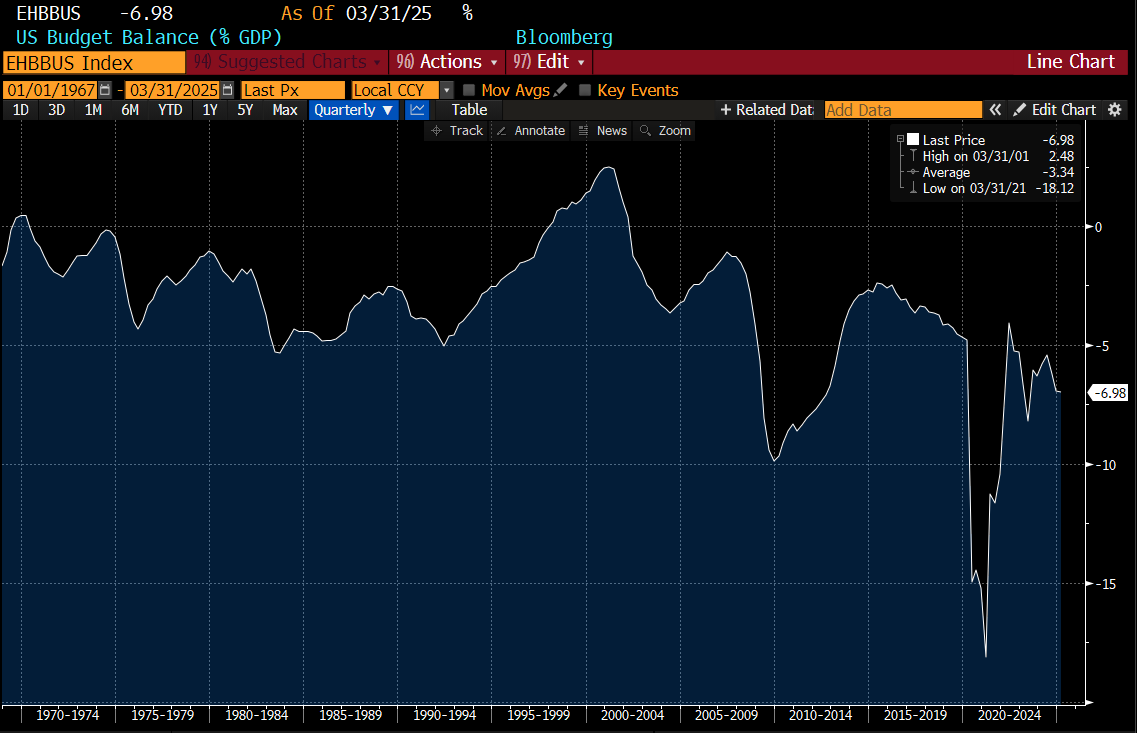Select the 1M range tab
The height and width of the screenshot is (733, 1137).
(x=93, y=109)
